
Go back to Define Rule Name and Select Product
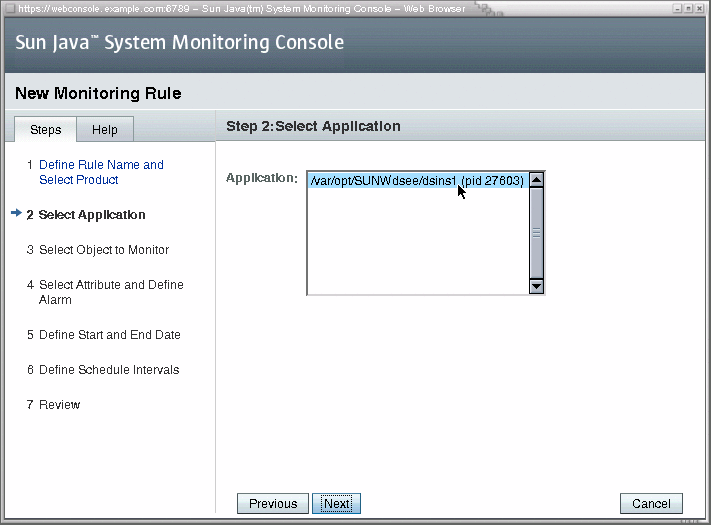pos(101,172)
